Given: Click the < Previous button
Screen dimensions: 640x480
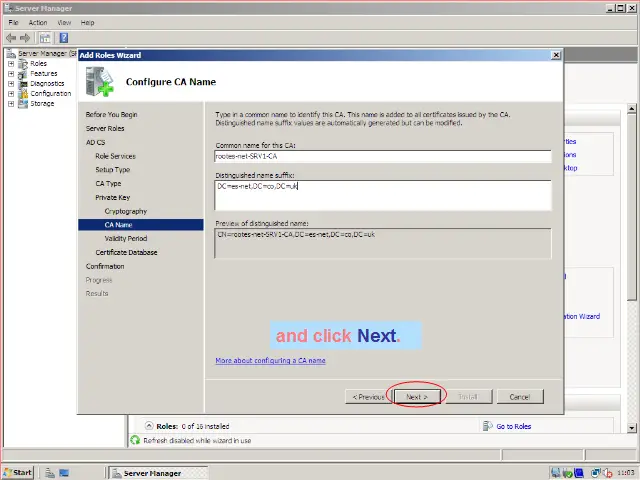Looking at the screenshot, I should (369, 397).
